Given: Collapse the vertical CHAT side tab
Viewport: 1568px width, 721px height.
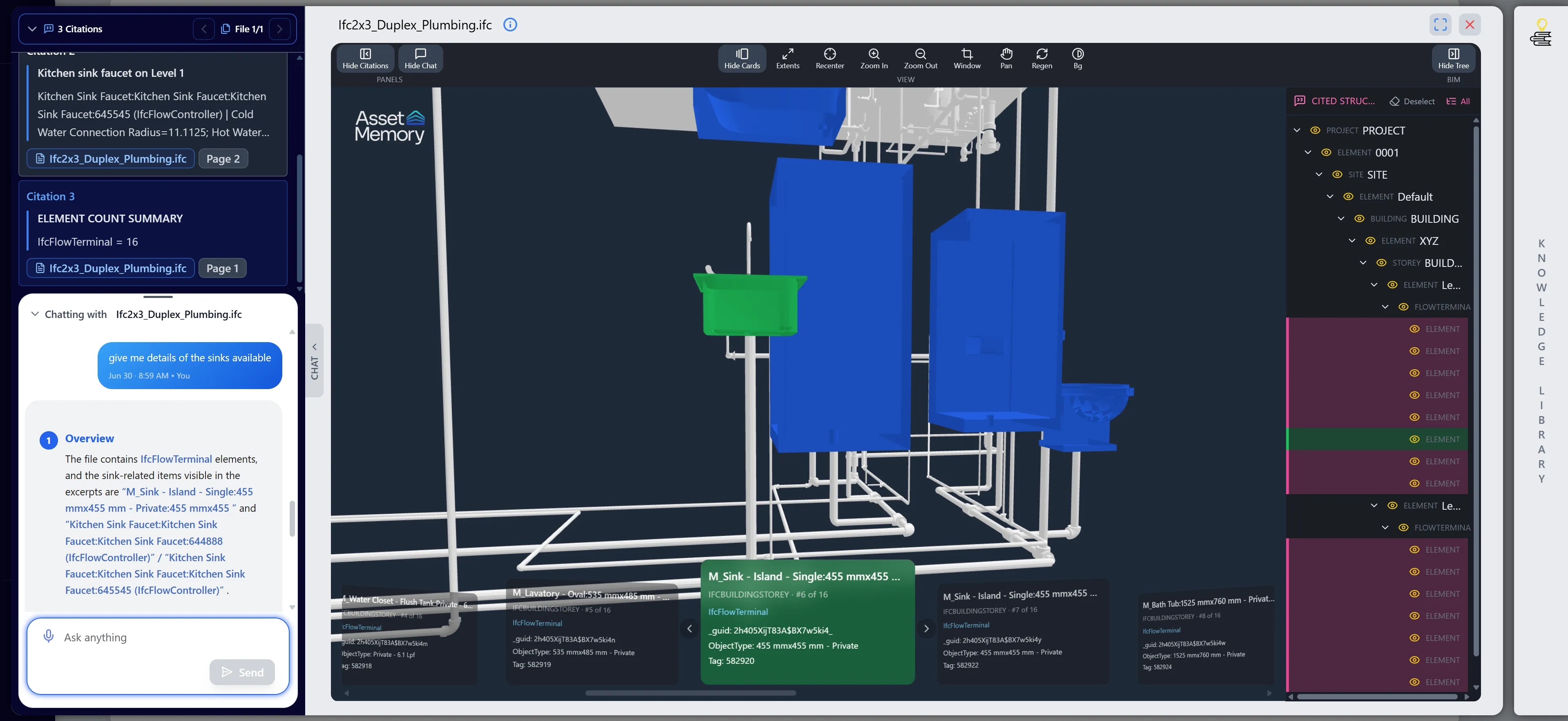Looking at the screenshot, I should (314, 360).
